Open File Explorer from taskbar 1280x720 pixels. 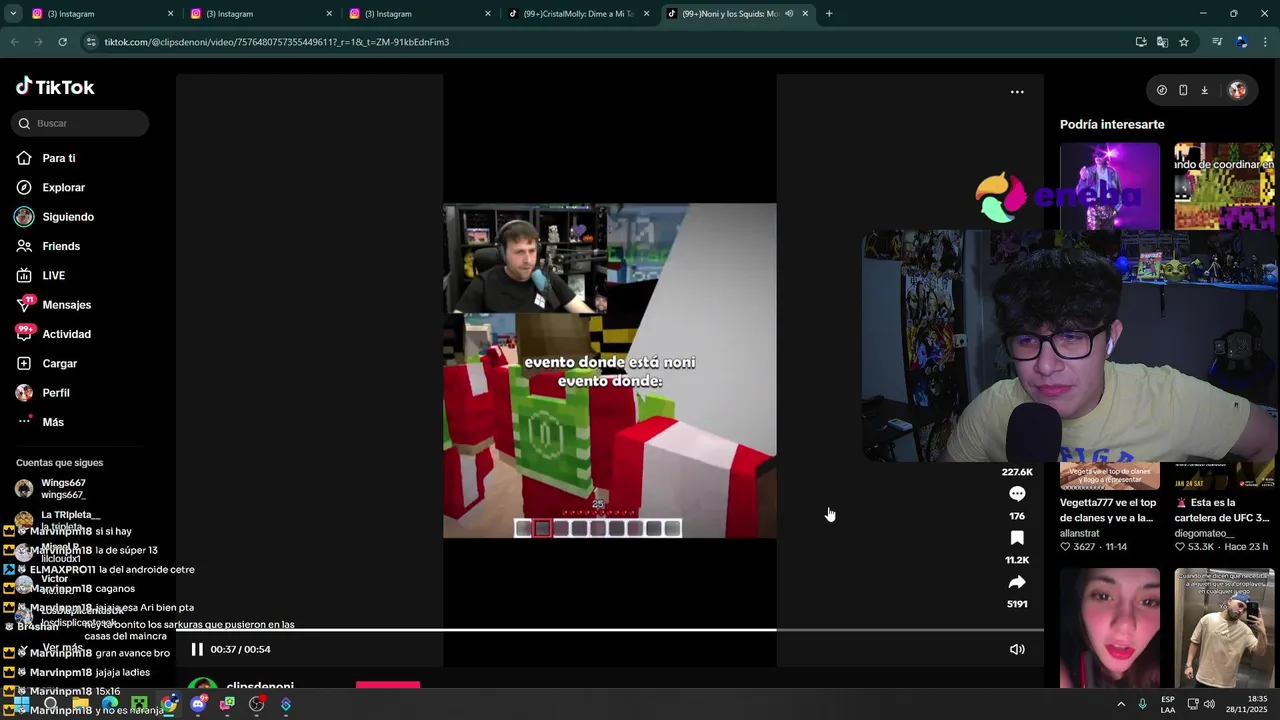[81, 704]
